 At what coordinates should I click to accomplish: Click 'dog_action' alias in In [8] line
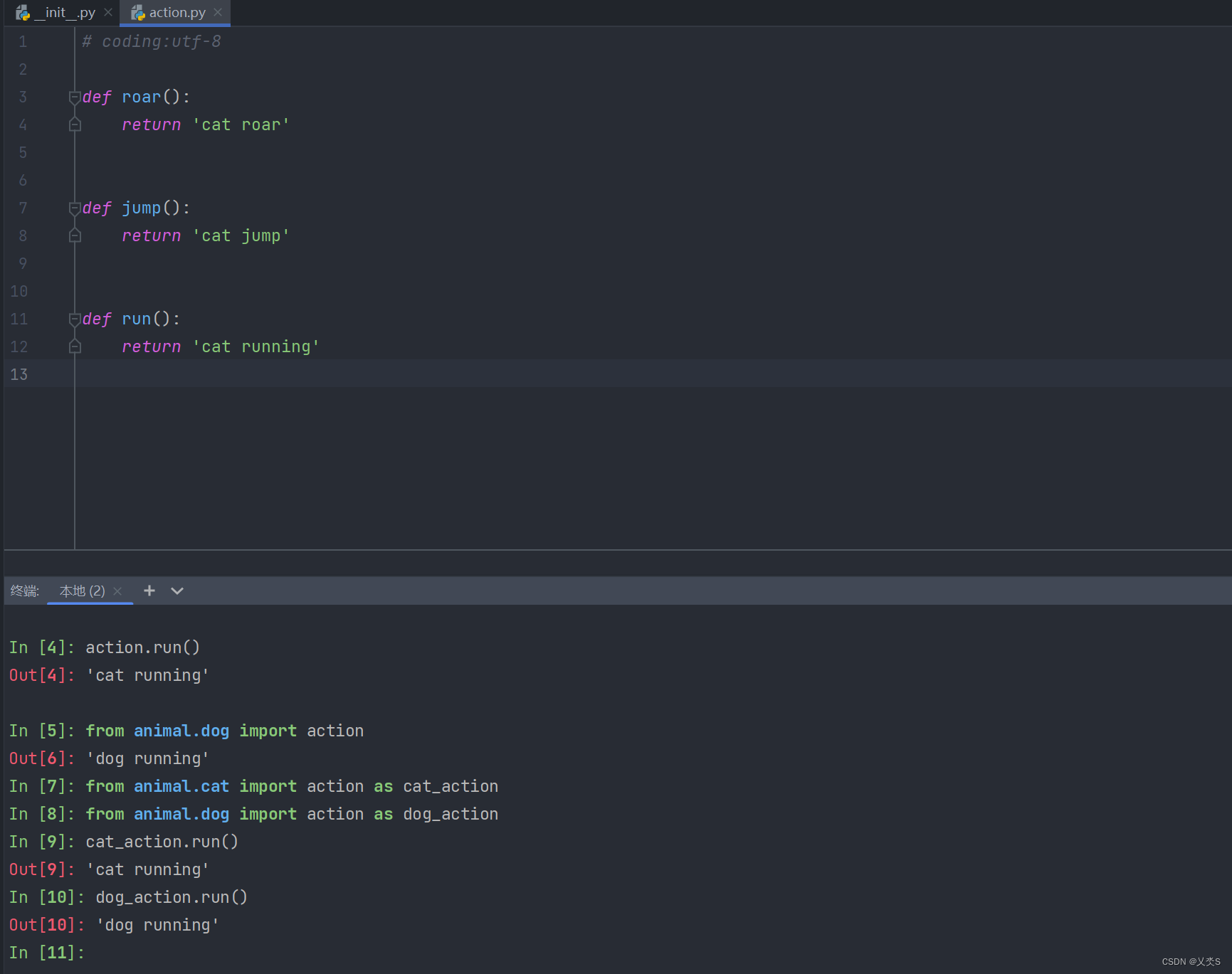point(451,814)
